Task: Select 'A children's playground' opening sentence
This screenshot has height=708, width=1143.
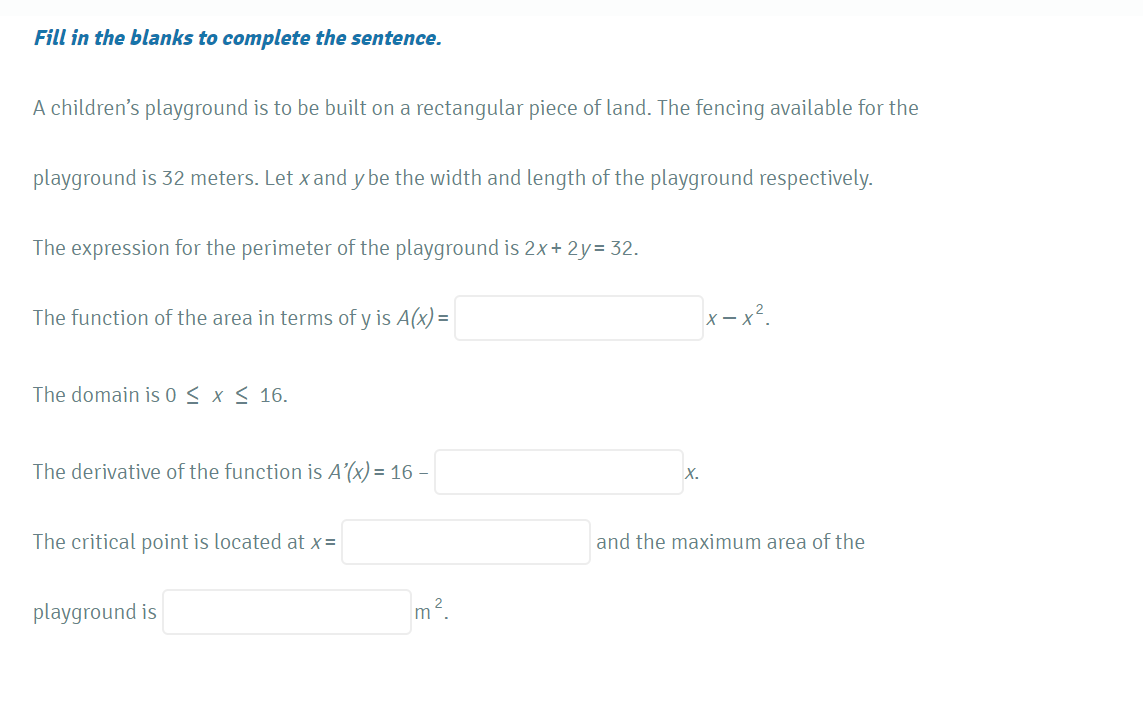Action: pos(130,107)
